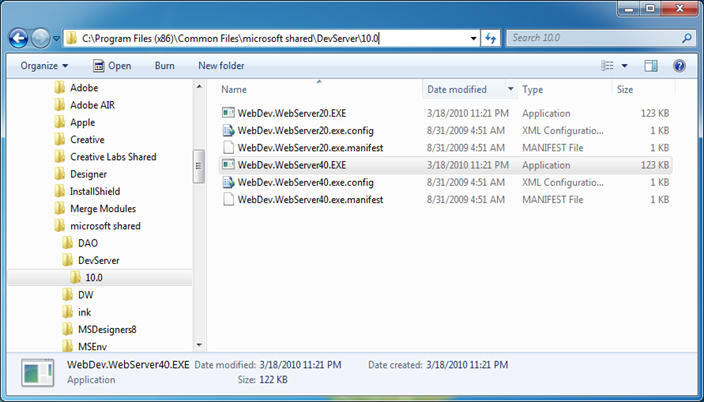Click the Forward navigation arrow
The height and width of the screenshot is (402, 704).
(x=40, y=39)
